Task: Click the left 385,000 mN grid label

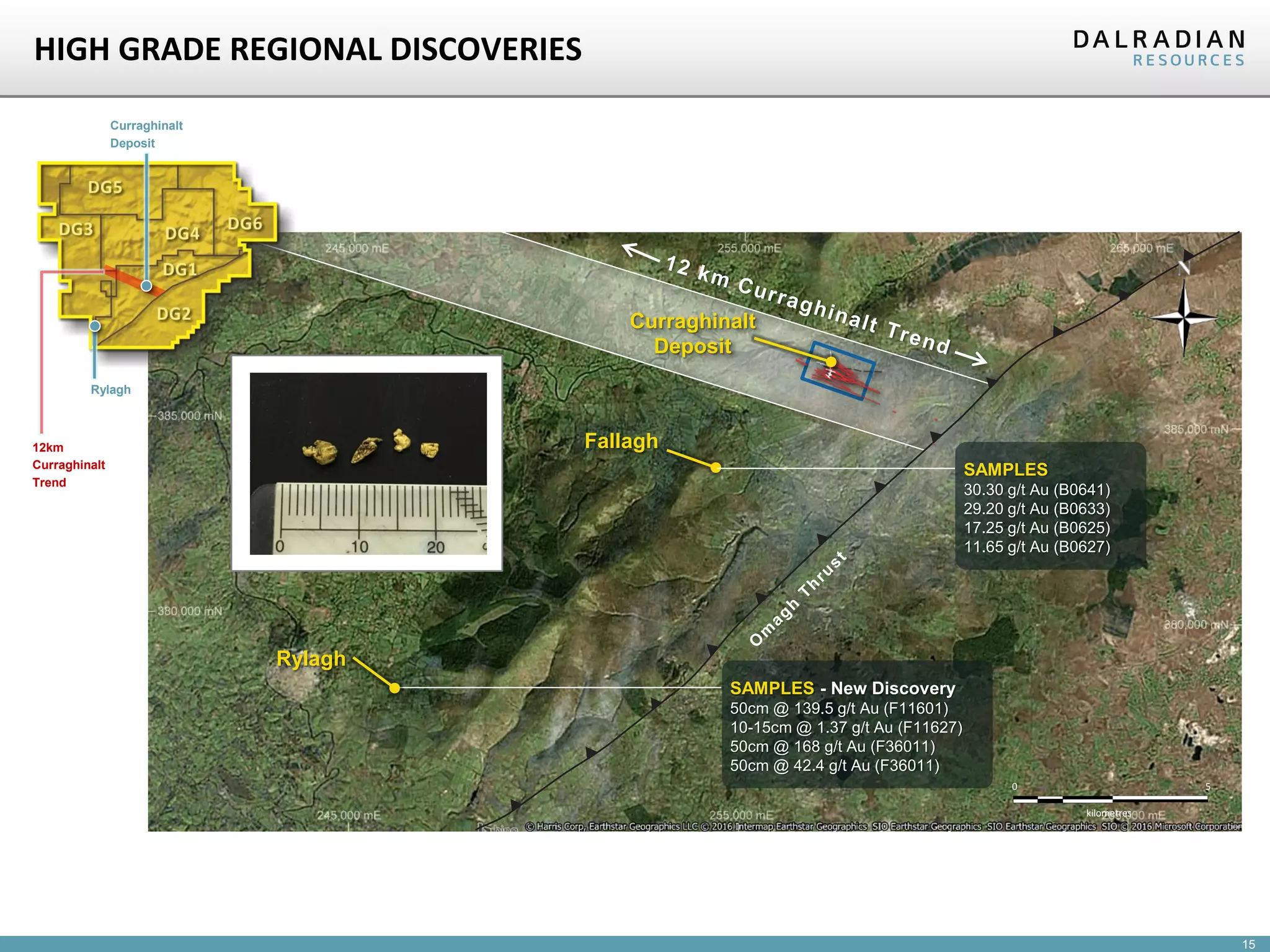Action: pos(190,416)
